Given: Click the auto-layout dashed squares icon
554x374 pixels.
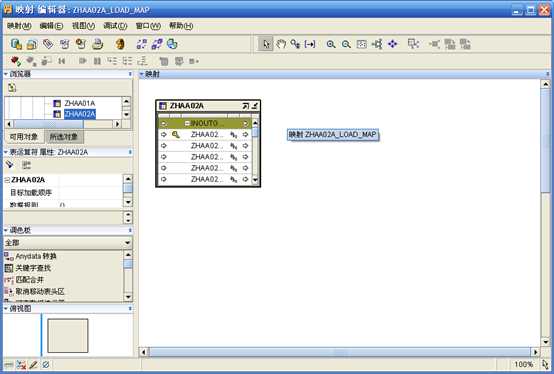Looking at the screenshot, I should pyautogui.click(x=142, y=44).
